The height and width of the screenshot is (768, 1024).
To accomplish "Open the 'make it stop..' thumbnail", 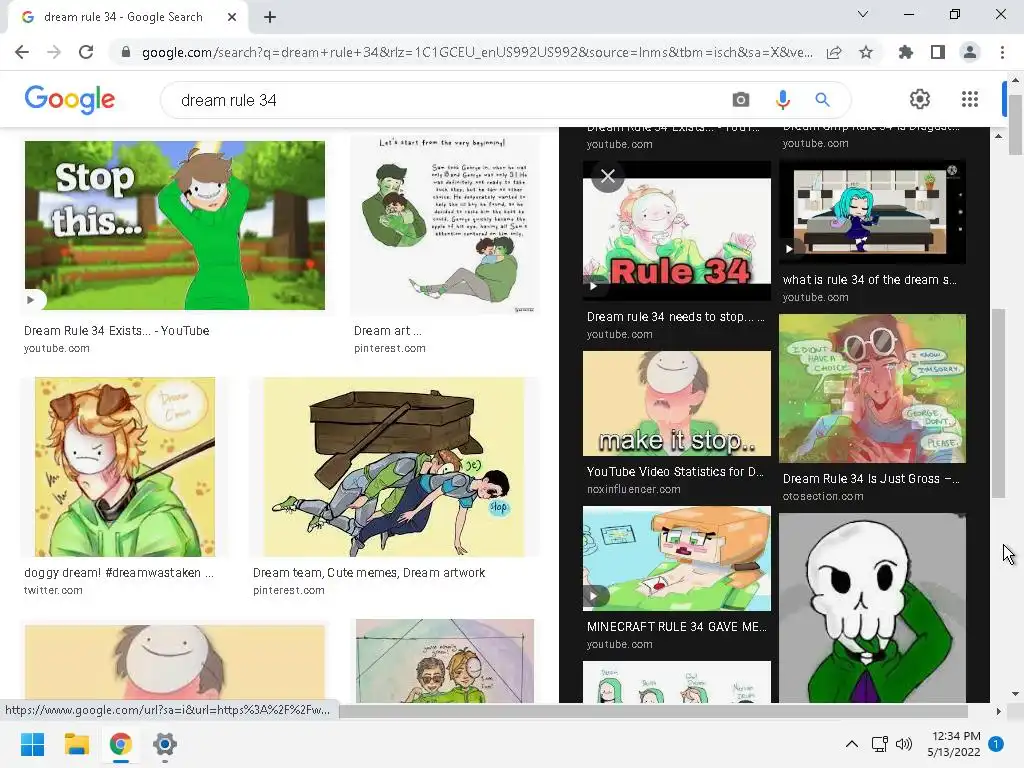I will point(677,404).
